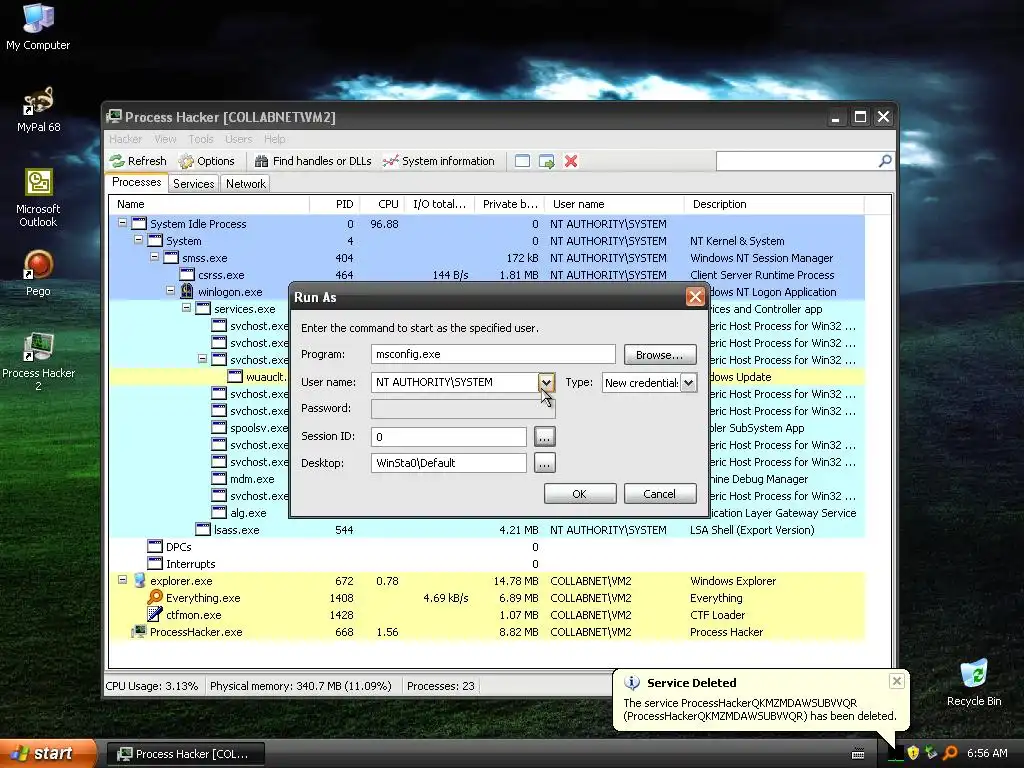Open My Computer desktop icon
1024x768 pixels.
click(38, 26)
